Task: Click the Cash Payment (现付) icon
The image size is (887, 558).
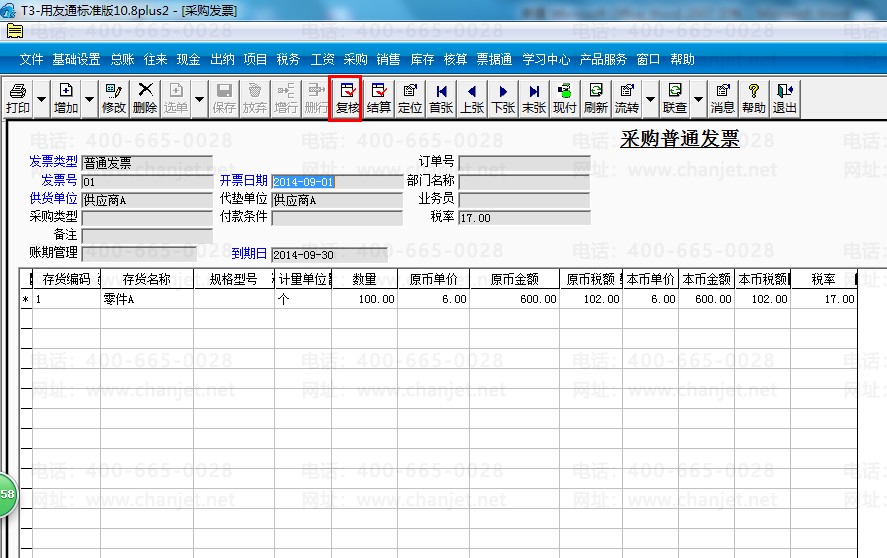Action: 565,98
